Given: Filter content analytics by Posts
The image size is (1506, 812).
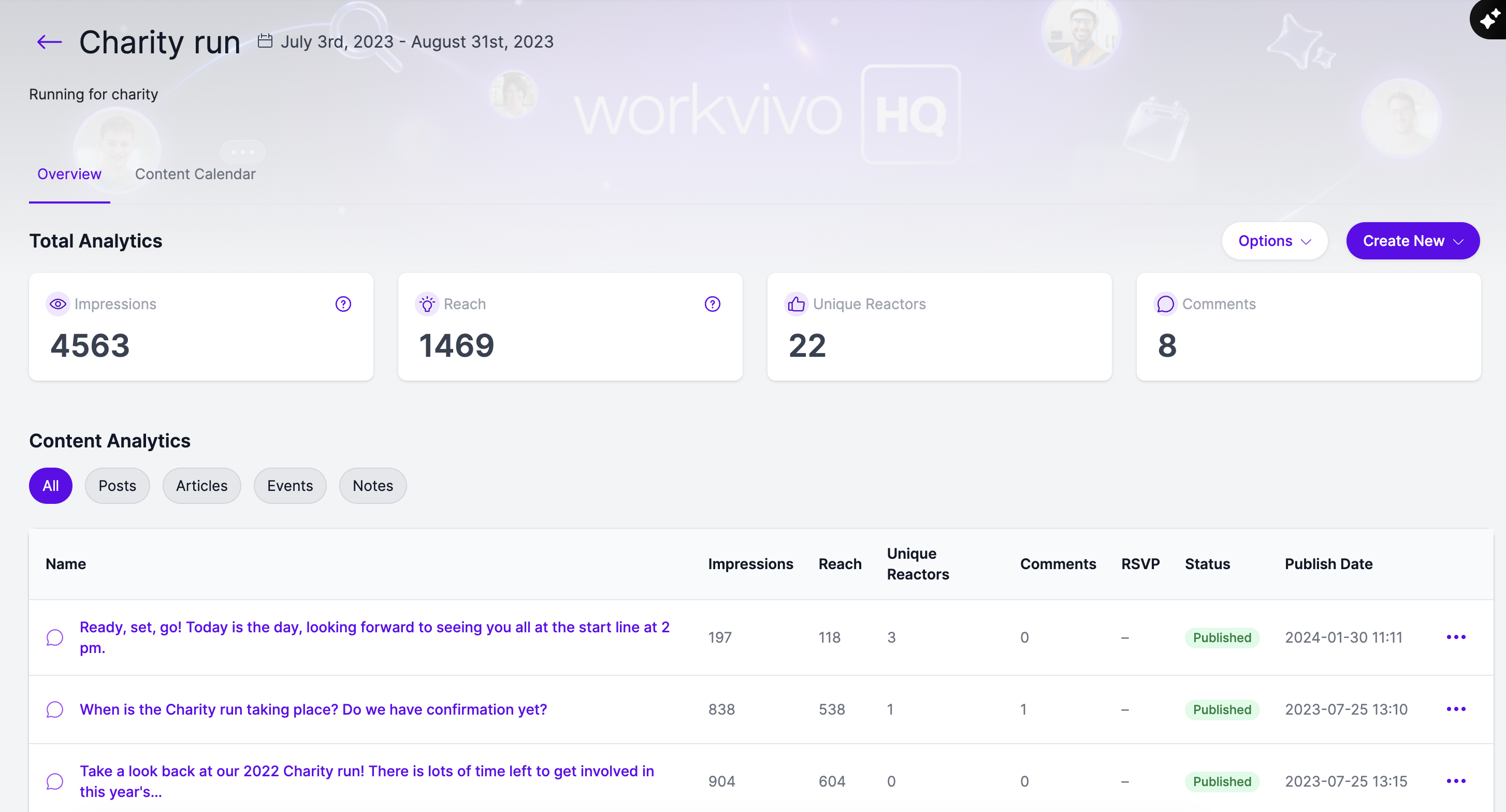Looking at the screenshot, I should pyautogui.click(x=118, y=486).
